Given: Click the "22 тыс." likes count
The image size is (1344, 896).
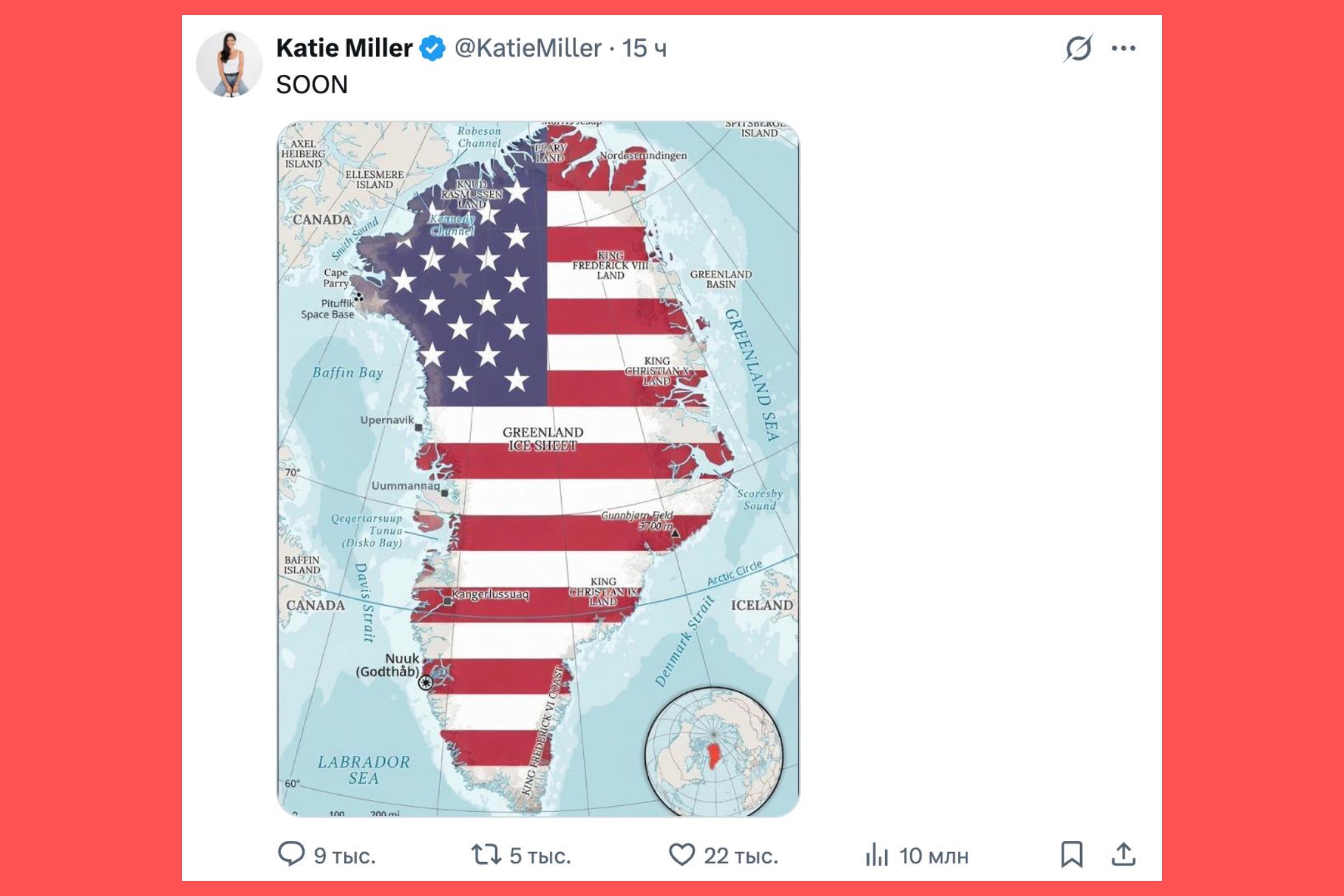Looking at the screenshot, I should 740,856.
